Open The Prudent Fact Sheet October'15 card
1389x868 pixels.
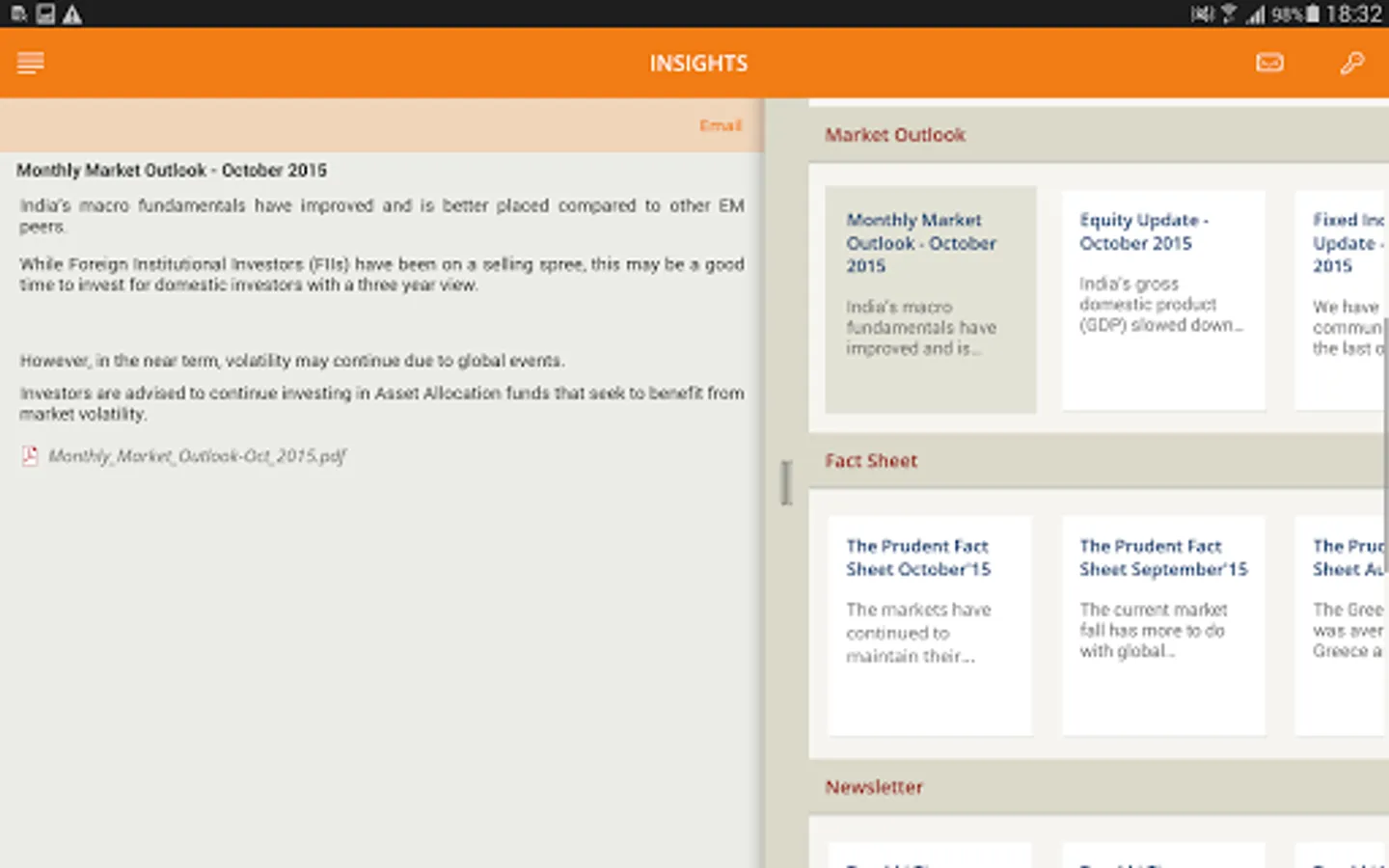[930, 625]
